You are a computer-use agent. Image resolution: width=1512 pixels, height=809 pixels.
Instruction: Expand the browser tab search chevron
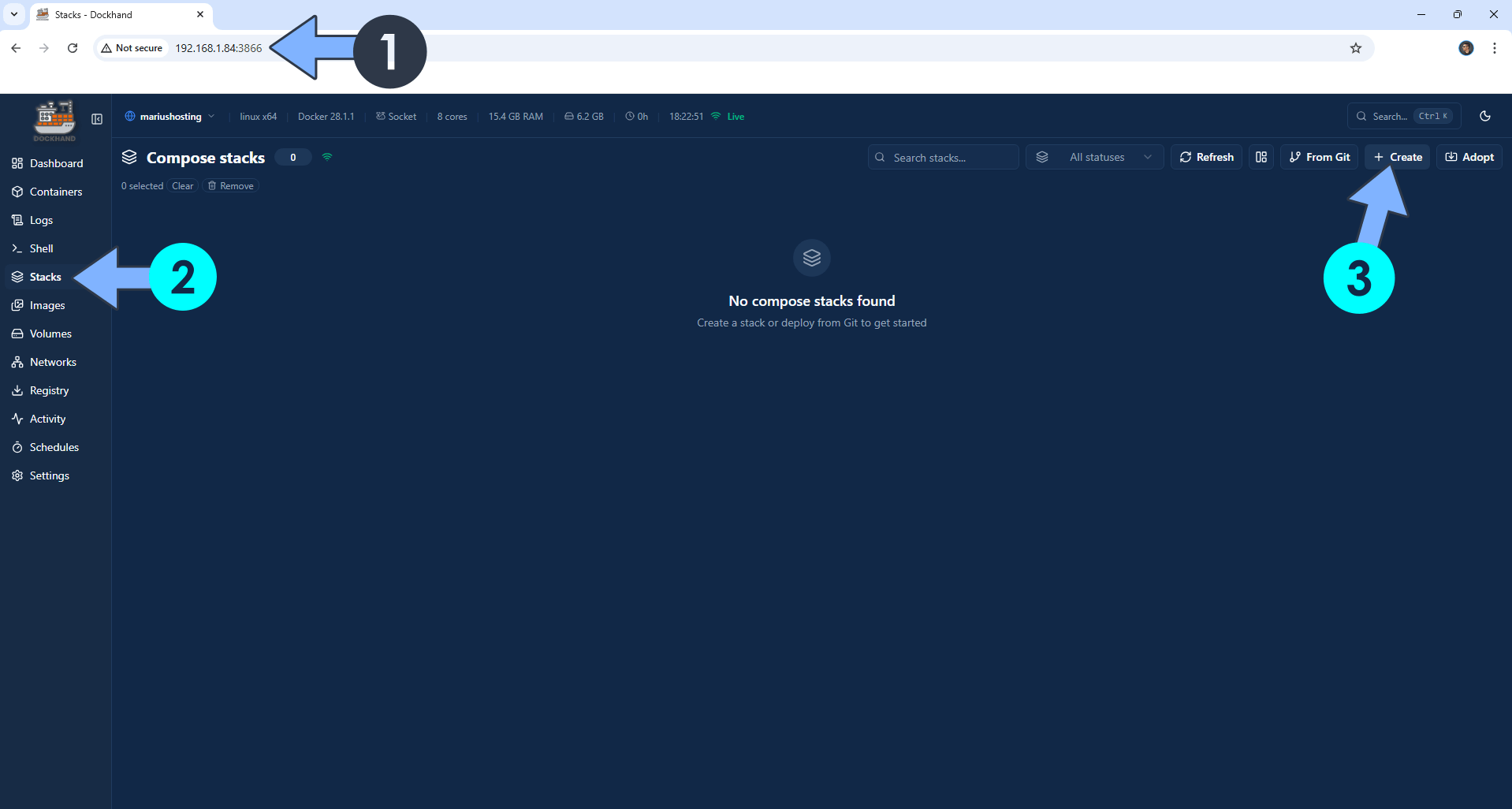(14, 14)
